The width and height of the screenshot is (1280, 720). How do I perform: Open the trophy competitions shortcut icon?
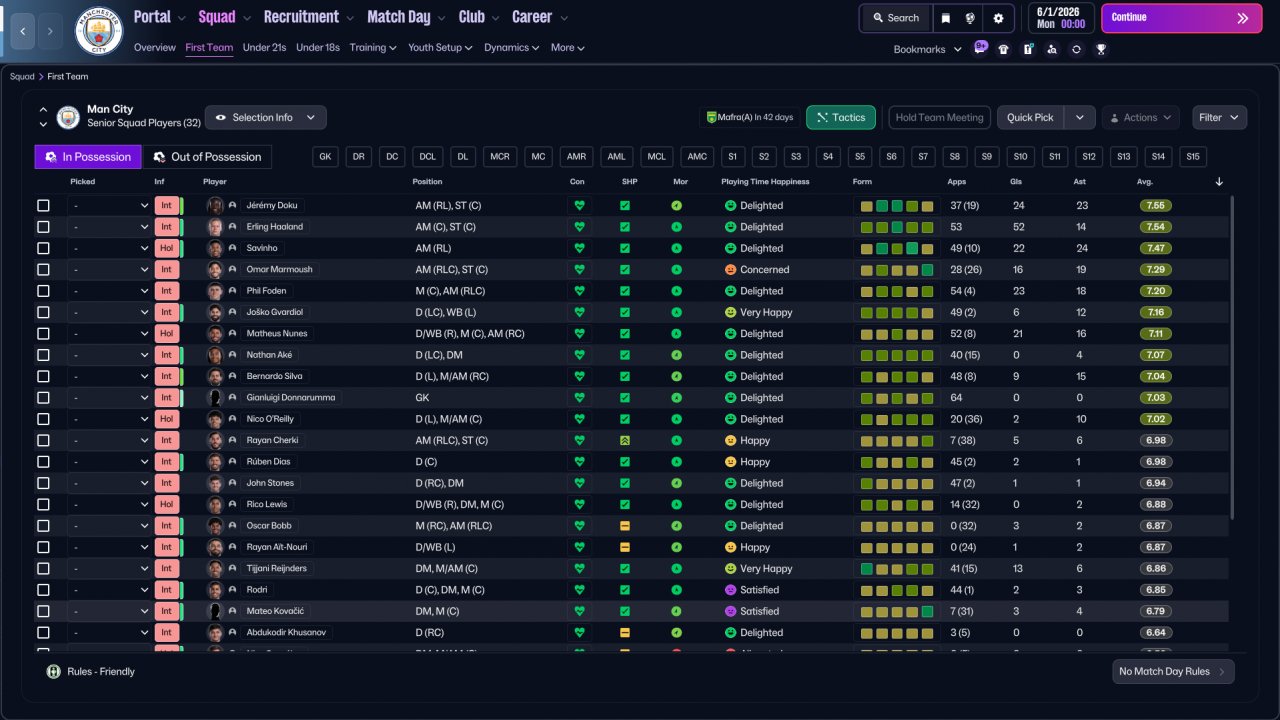(x=1100, y=49)
